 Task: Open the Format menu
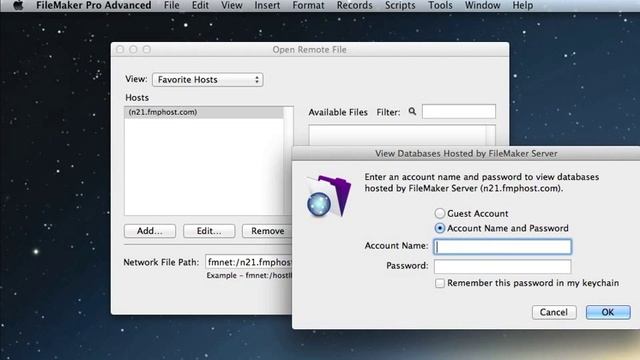pos(308,5)
